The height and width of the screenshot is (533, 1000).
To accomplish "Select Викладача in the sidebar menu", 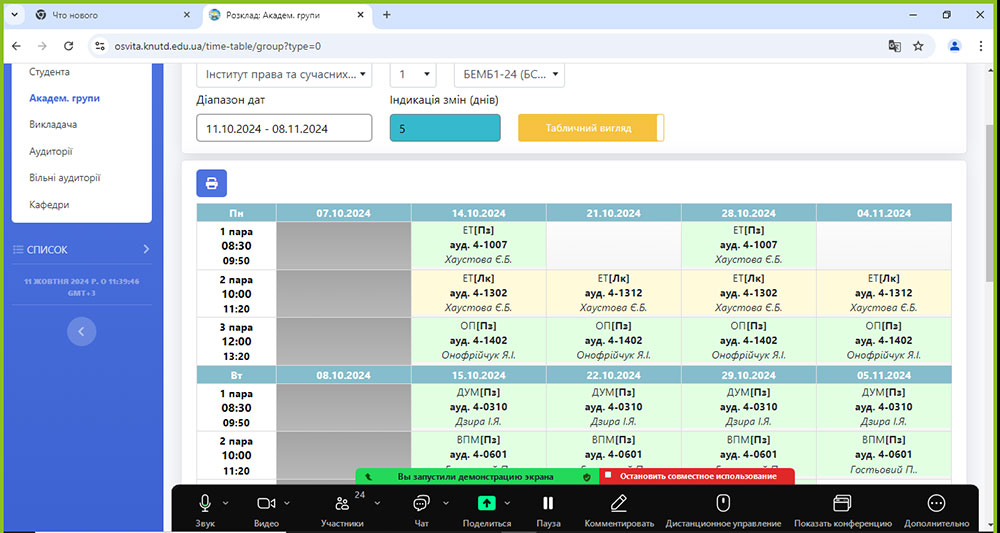I will coord(53,124).
